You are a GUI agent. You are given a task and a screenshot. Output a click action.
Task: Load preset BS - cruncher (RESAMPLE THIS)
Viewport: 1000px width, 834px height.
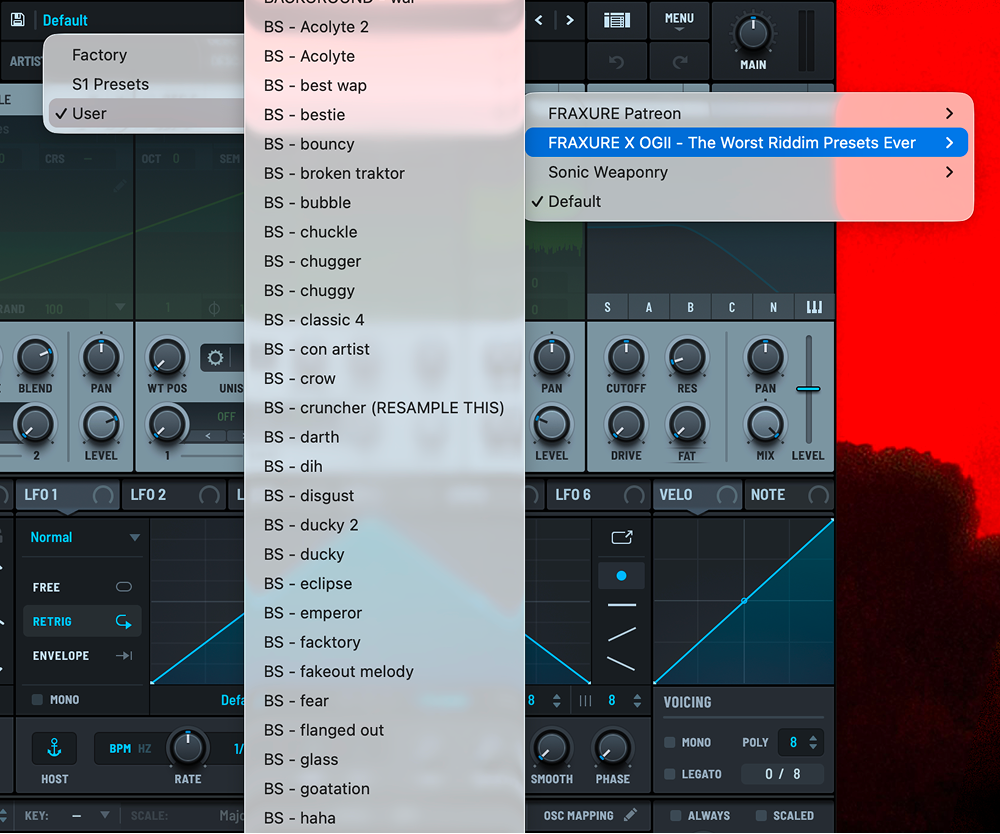click(x=385, y=407)
